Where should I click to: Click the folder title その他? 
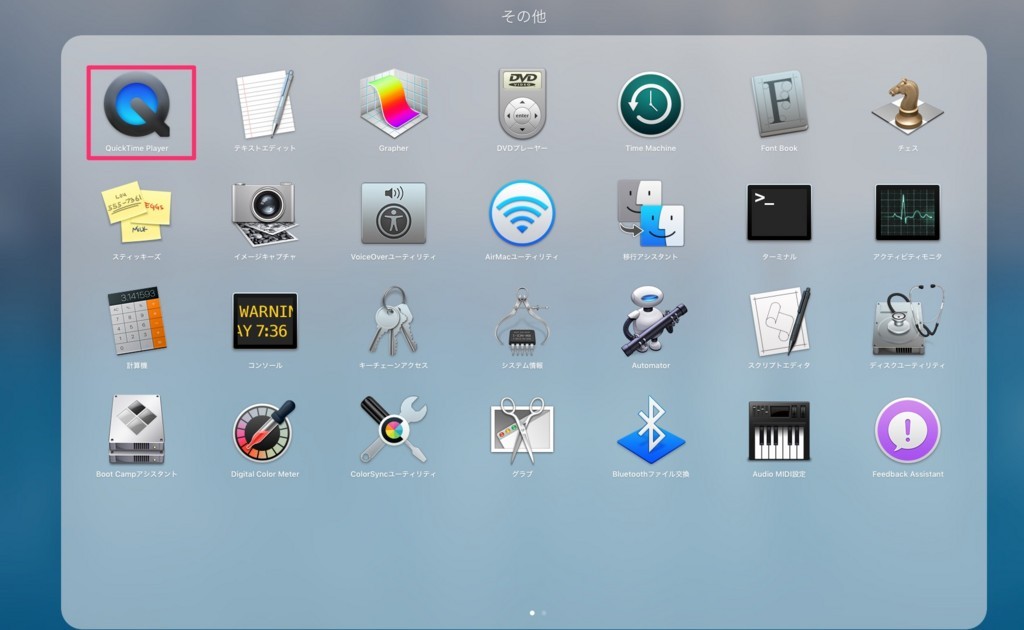tap(524, 16)
